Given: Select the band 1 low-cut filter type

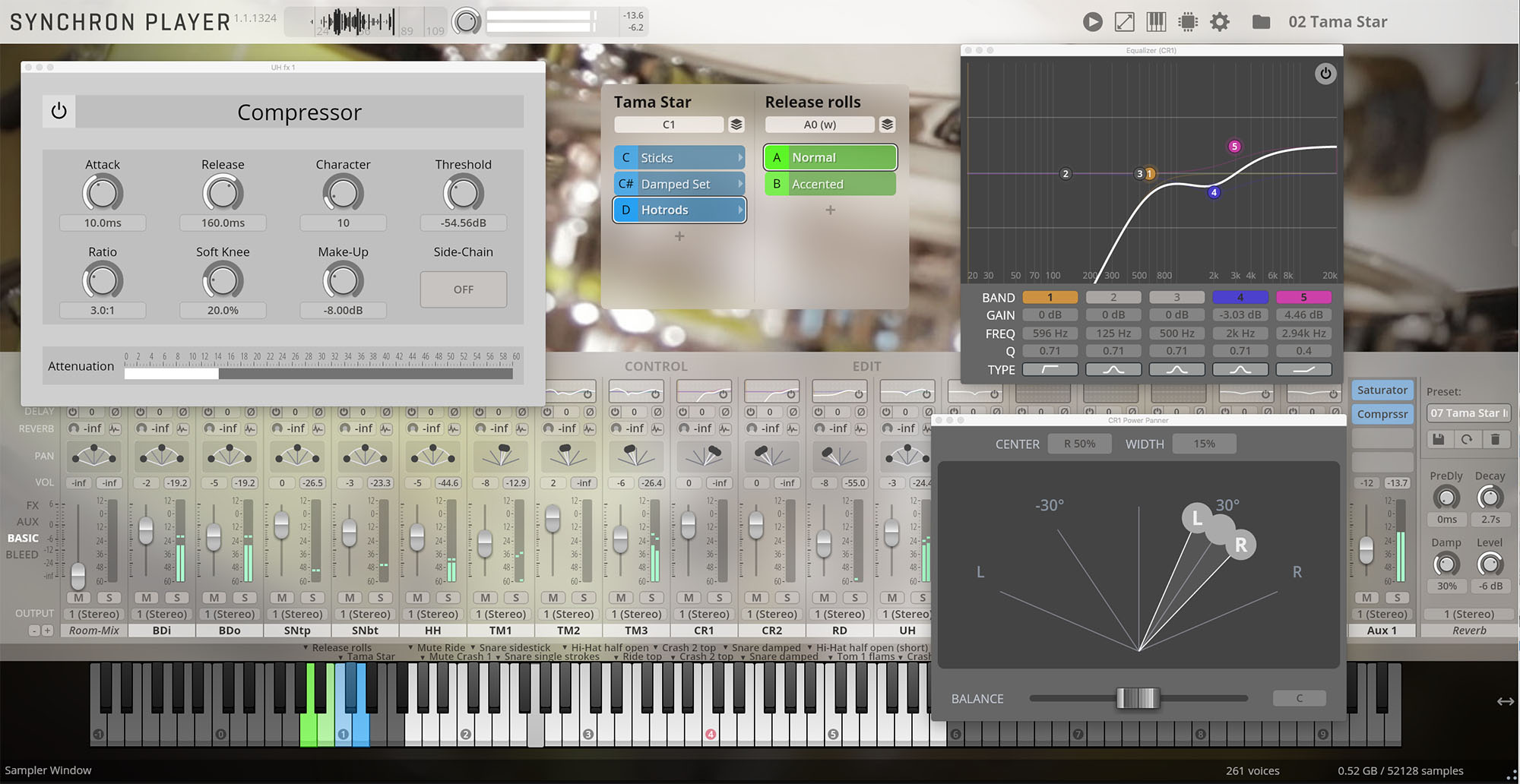Looking at the screenshot, I should click(x=1050, y=370).
